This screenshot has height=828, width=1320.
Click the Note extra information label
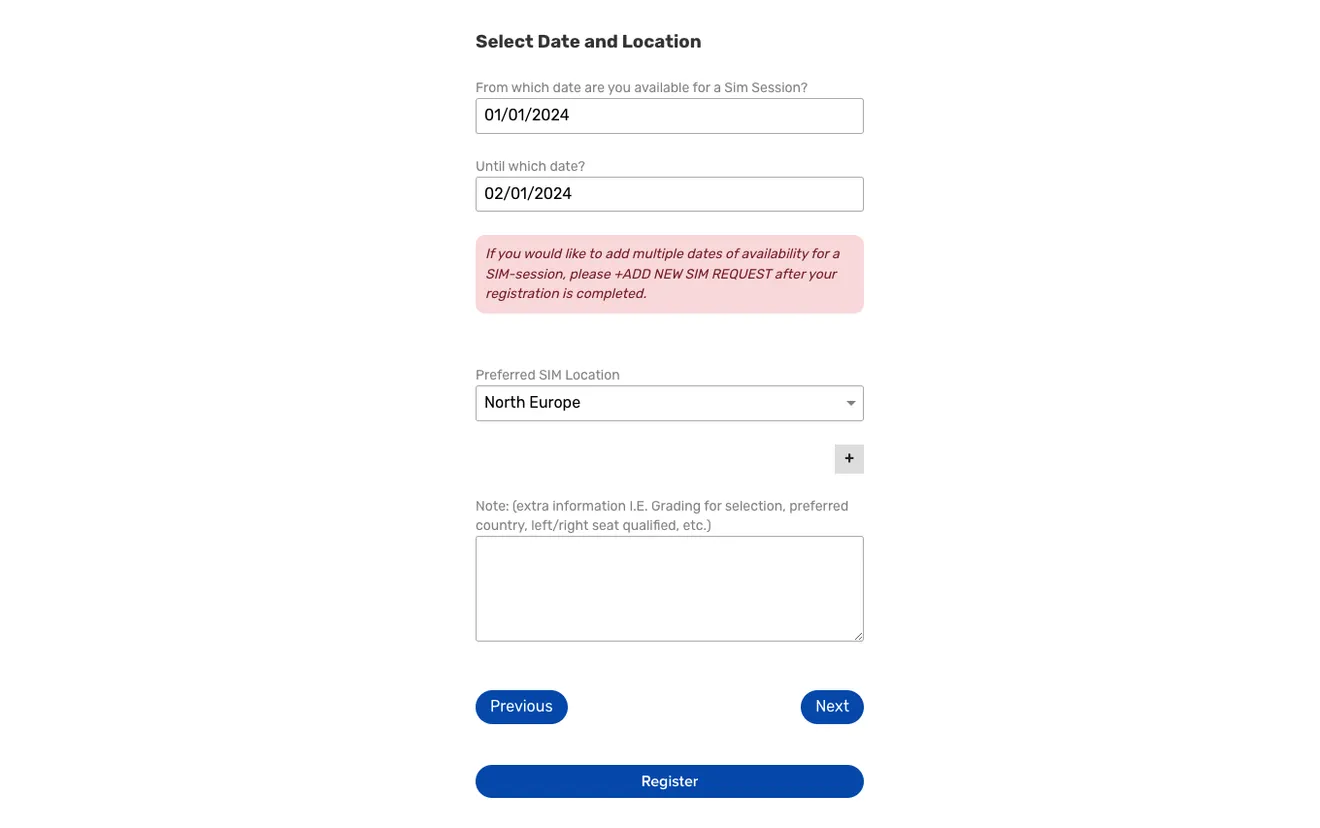(662, 516)
